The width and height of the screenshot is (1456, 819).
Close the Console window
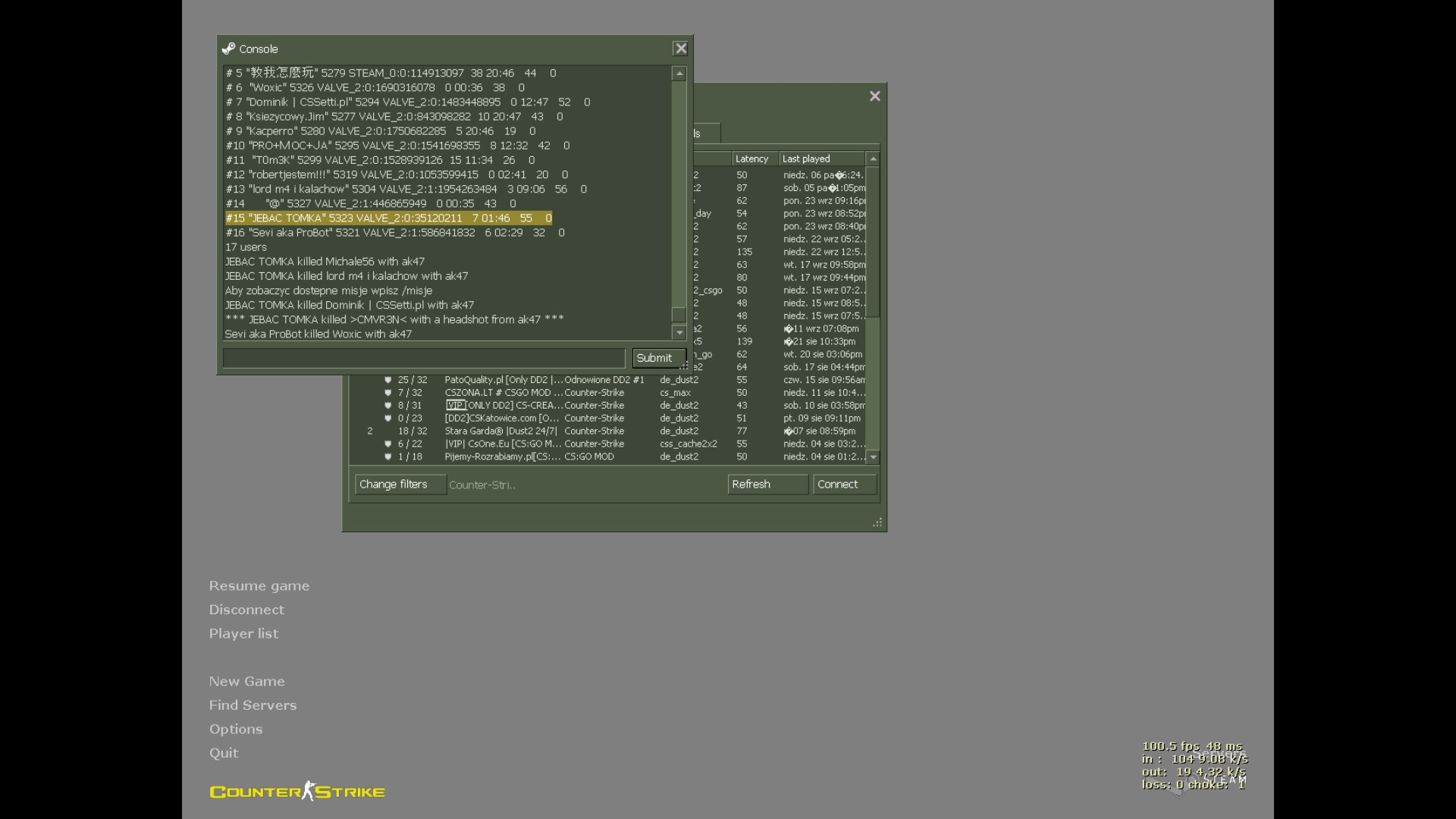click(x=680, y=49)
